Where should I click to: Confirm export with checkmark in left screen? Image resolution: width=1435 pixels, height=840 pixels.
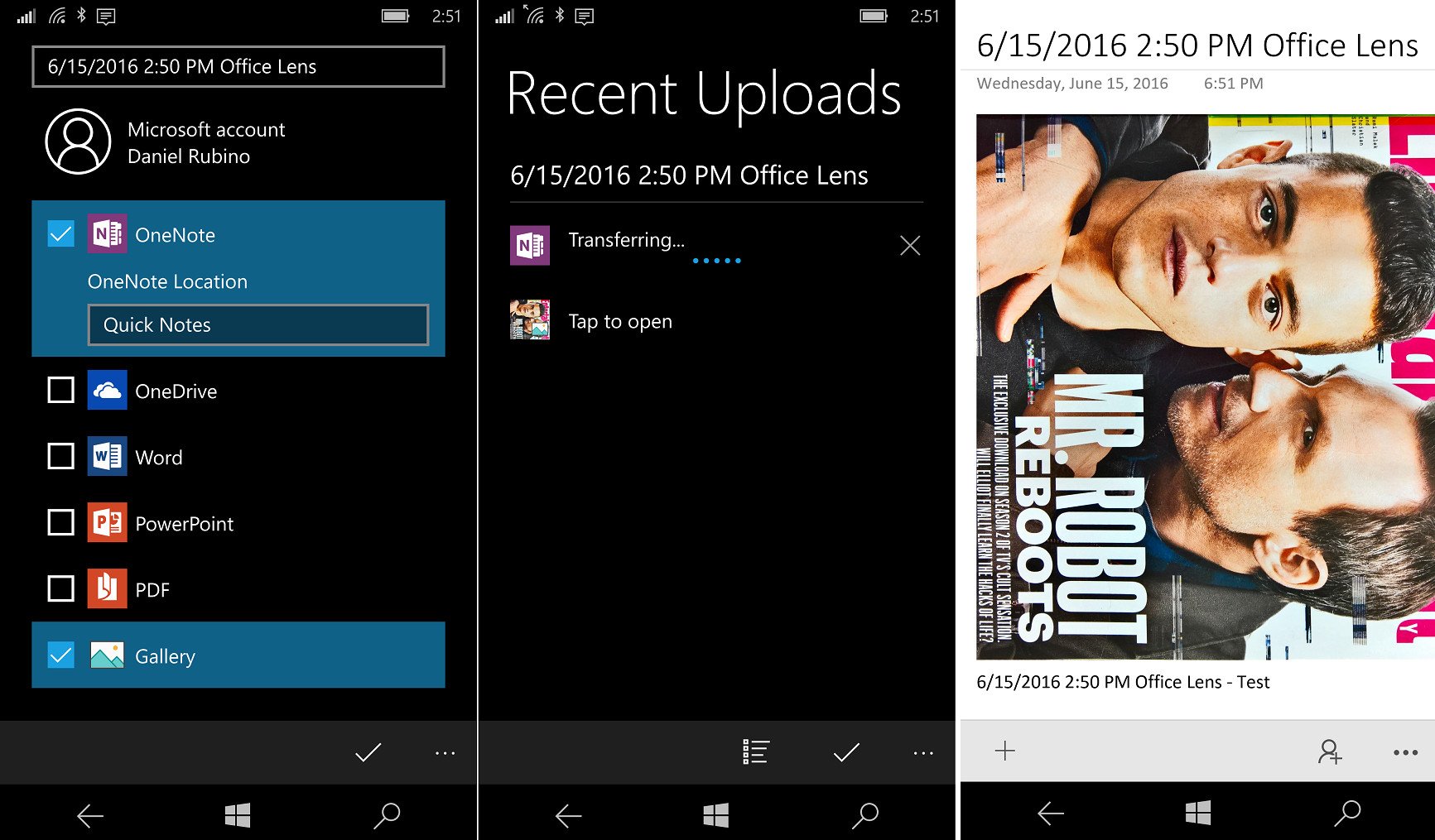[x=368, y=752]
